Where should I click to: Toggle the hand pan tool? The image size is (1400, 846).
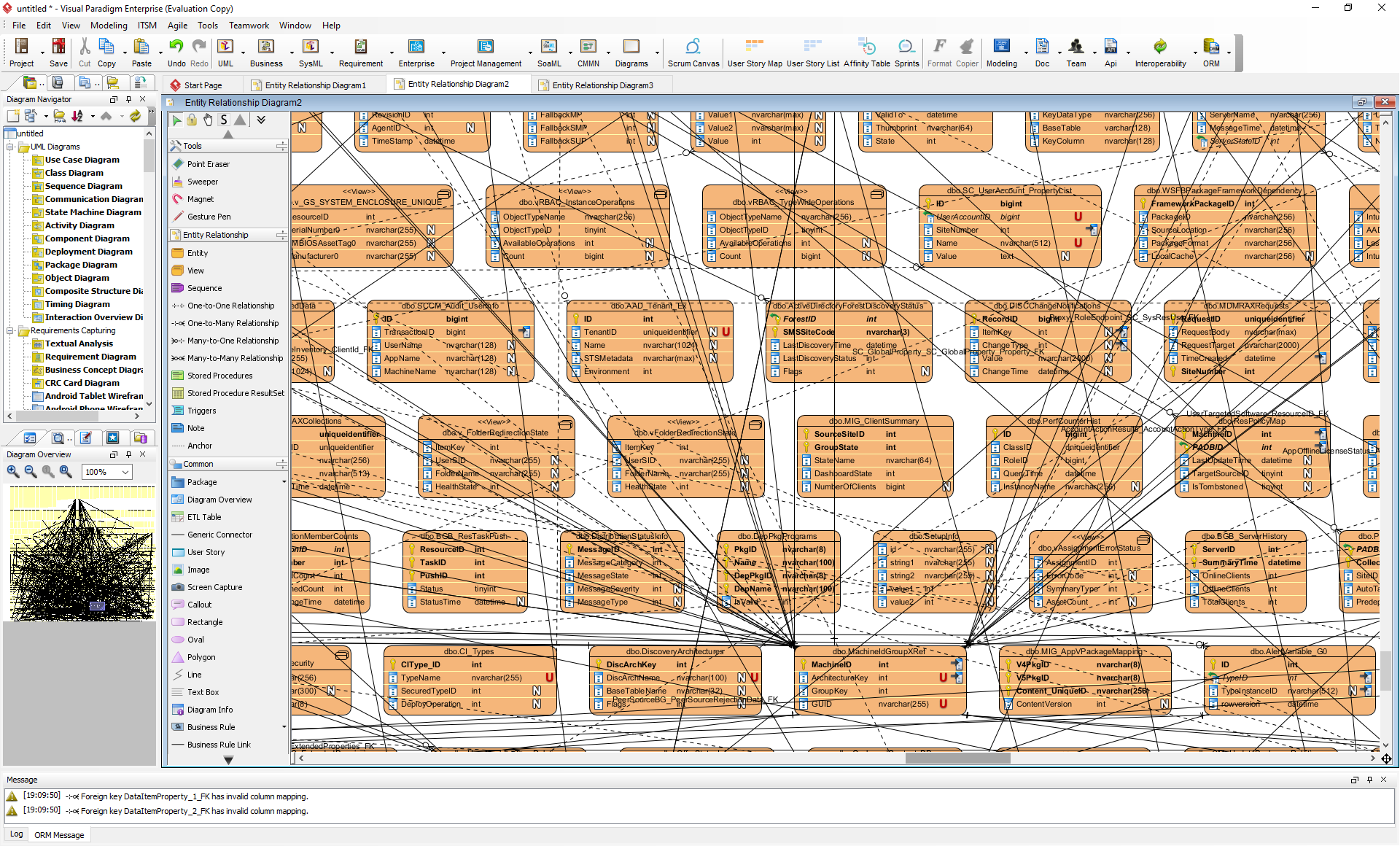click(x=208, y=120)
